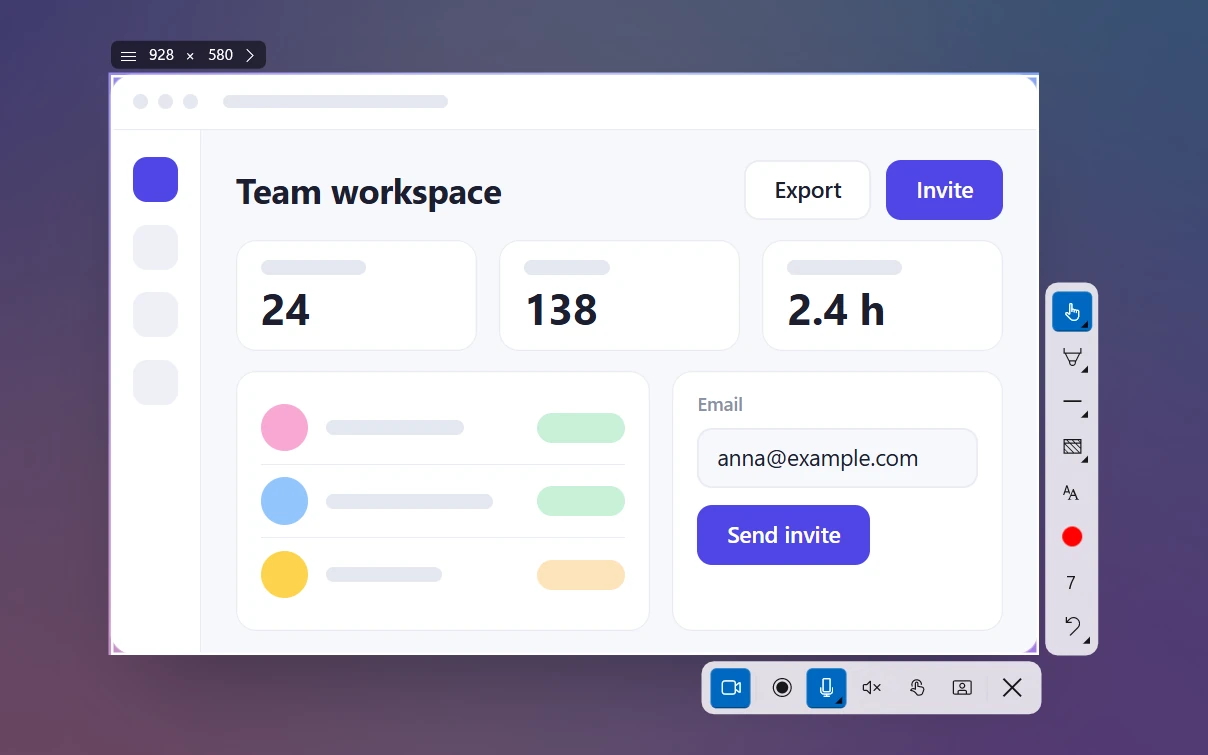Expand the capture dimensions chevron arrow
Screen dimensions: 1208x755
(250, 56)
